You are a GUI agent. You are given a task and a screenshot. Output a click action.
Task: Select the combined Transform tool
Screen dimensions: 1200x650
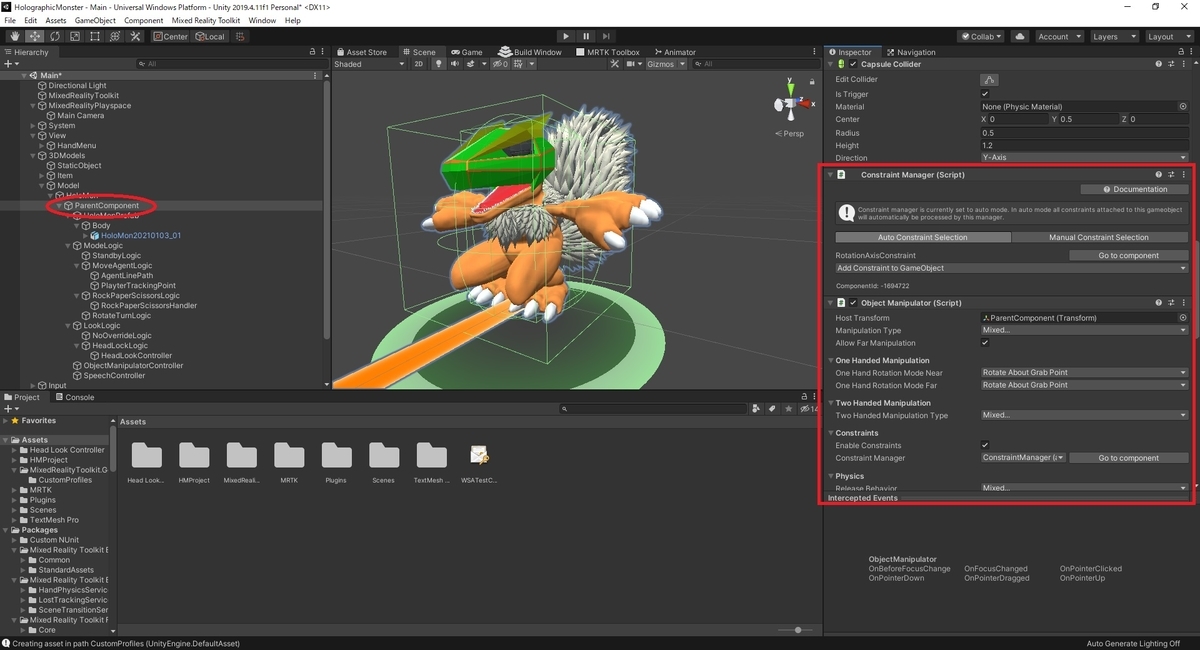(114, 36)
